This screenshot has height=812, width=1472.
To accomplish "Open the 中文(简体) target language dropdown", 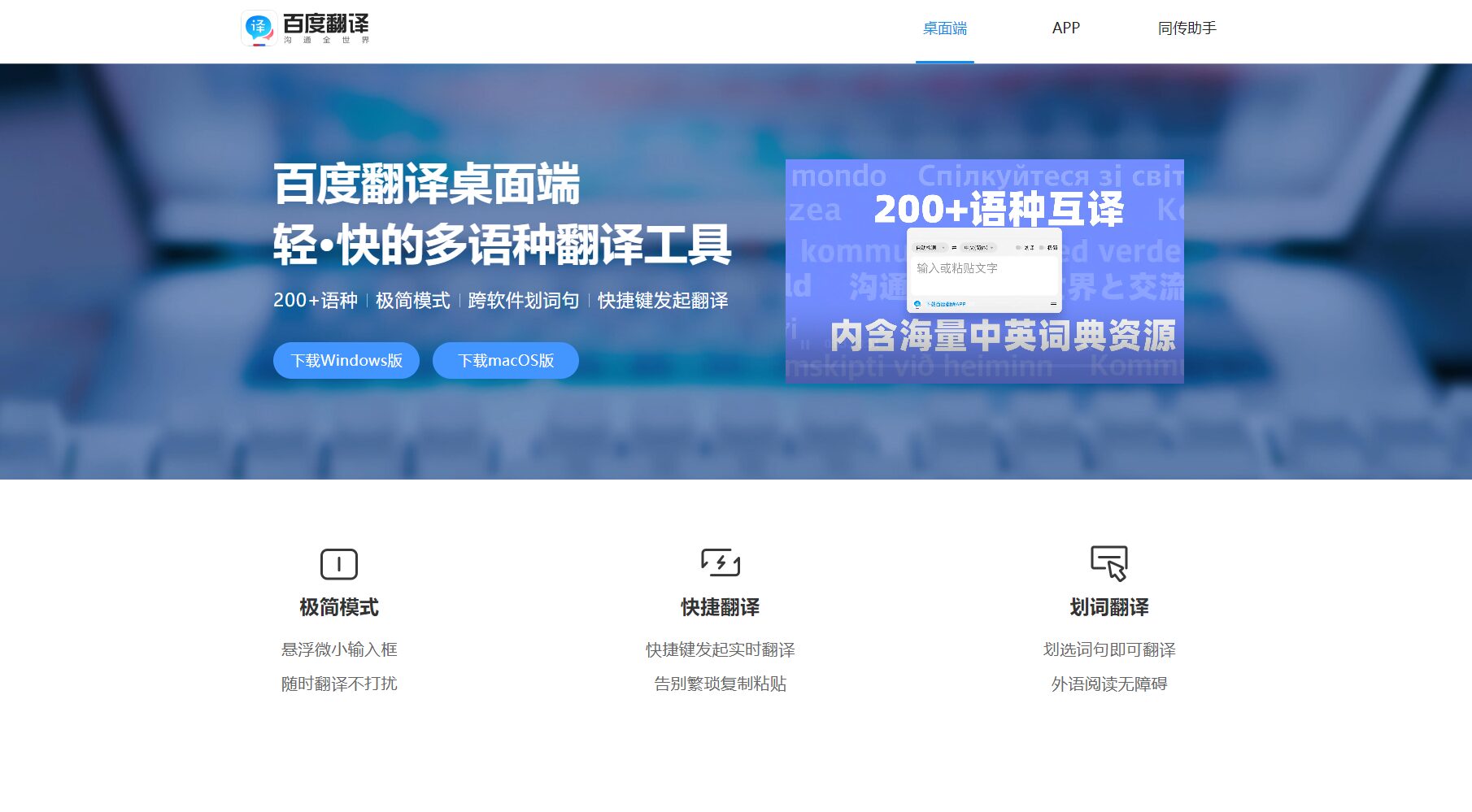I will 978,248.
